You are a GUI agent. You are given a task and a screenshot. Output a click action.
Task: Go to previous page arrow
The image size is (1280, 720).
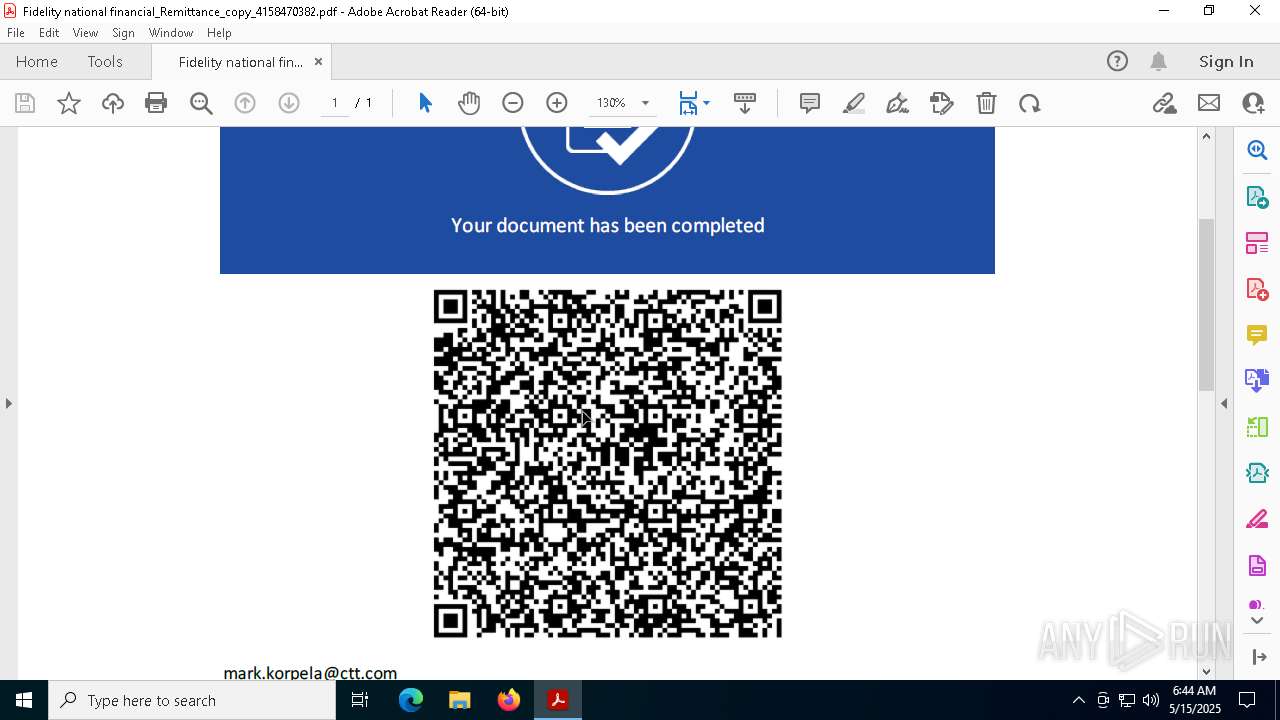click(x=245, y=103)
